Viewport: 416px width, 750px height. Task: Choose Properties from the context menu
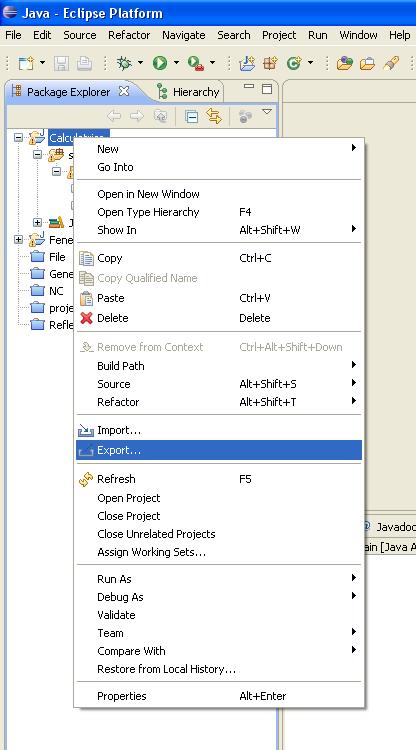(x=219, y=696)
